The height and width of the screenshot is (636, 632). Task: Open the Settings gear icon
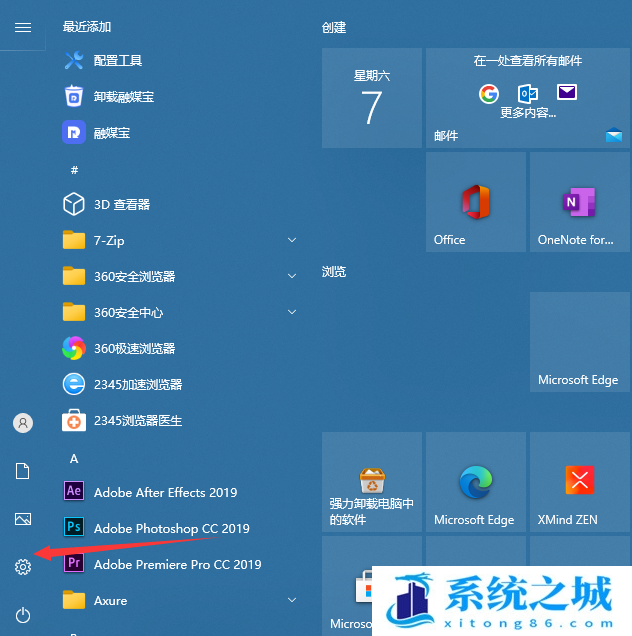click(23, 567)
